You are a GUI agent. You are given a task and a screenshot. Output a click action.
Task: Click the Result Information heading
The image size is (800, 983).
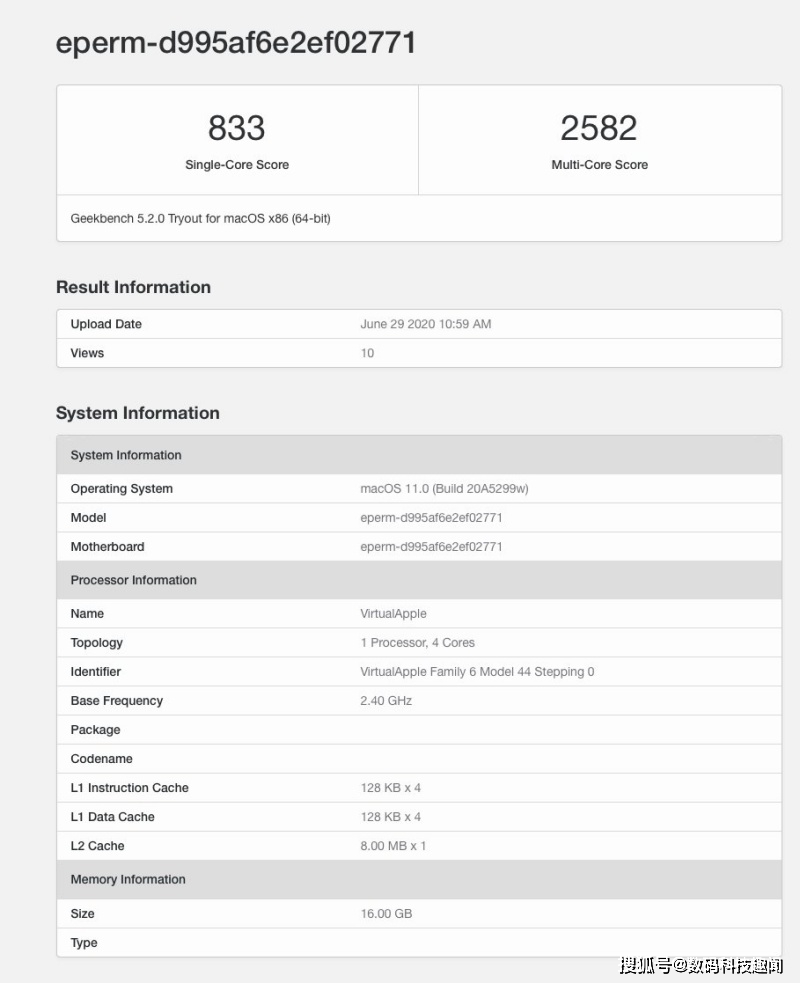[134, 287]
